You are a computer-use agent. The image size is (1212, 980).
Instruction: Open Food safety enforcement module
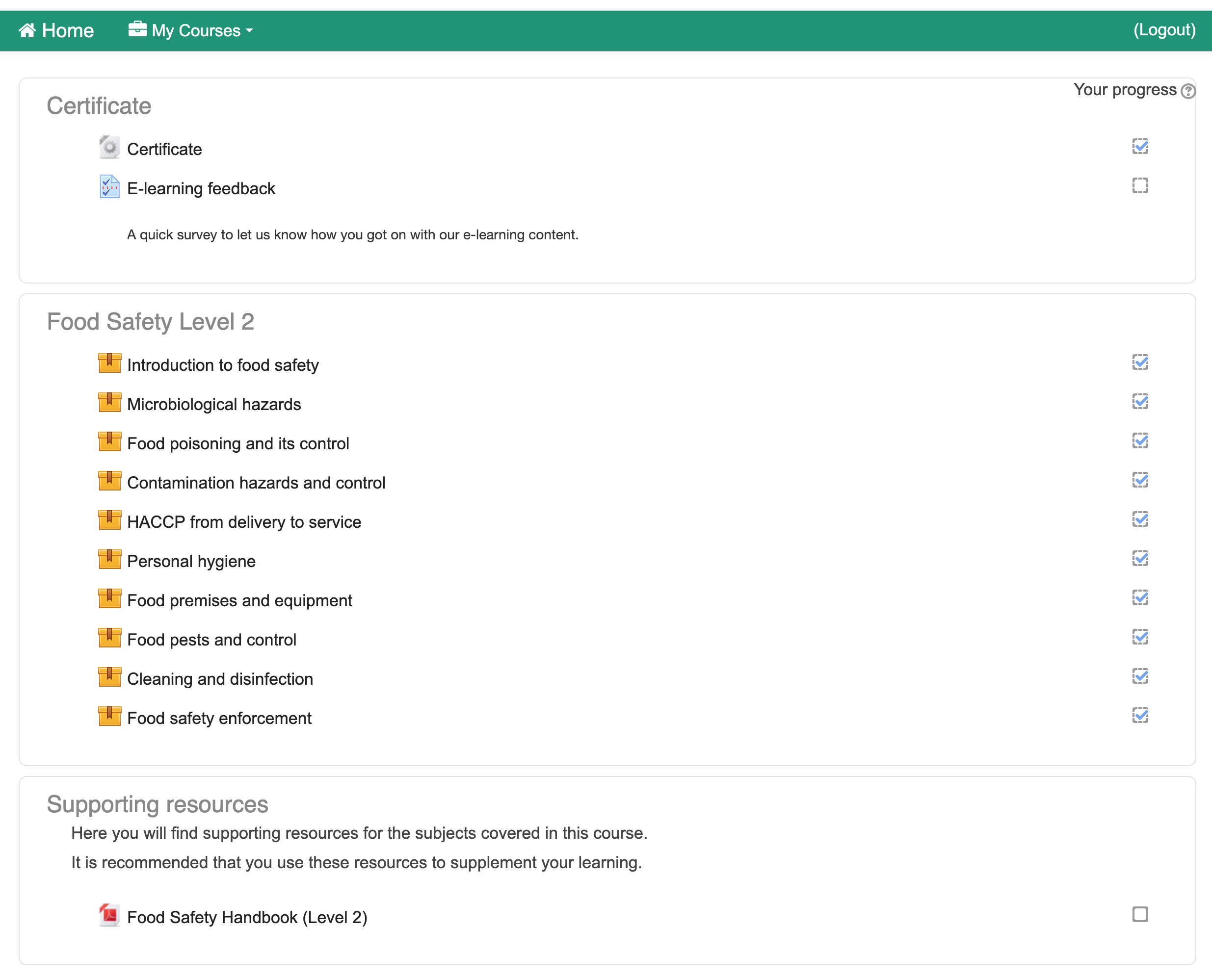pyautogui.click(x=219, y=718)
